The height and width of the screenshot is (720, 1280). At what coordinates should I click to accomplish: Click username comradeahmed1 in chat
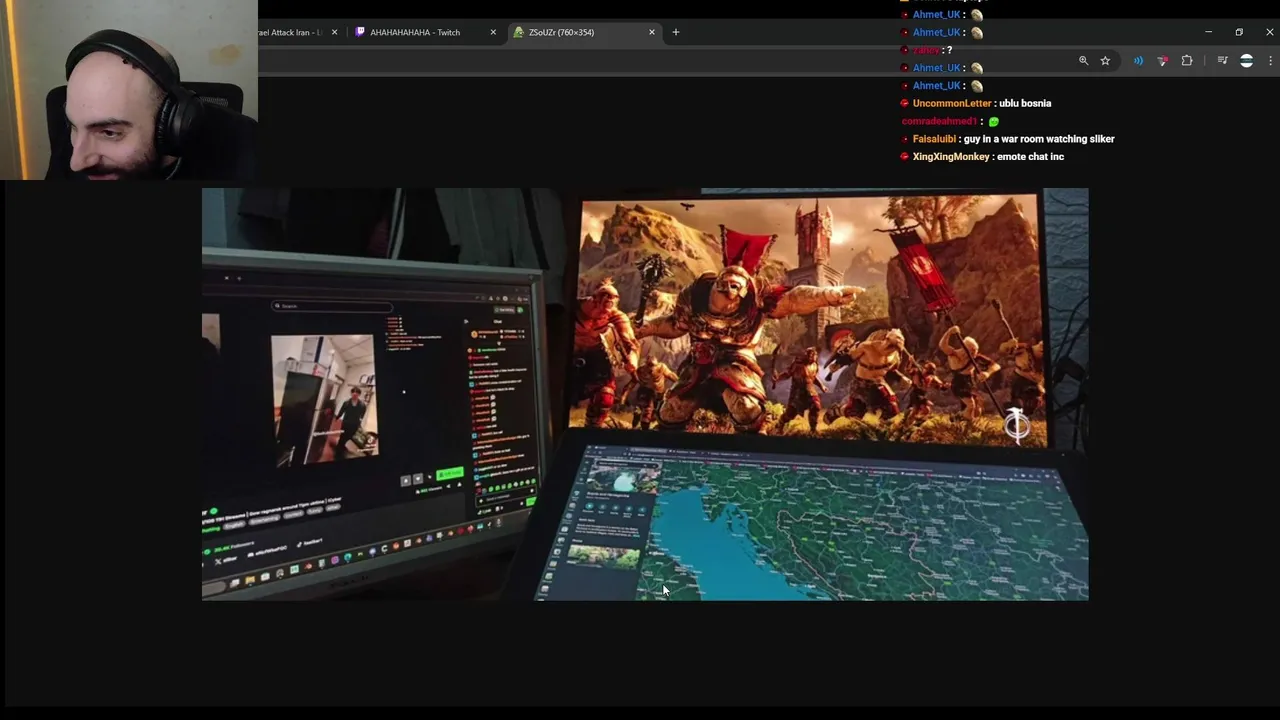tap(939, 121)
